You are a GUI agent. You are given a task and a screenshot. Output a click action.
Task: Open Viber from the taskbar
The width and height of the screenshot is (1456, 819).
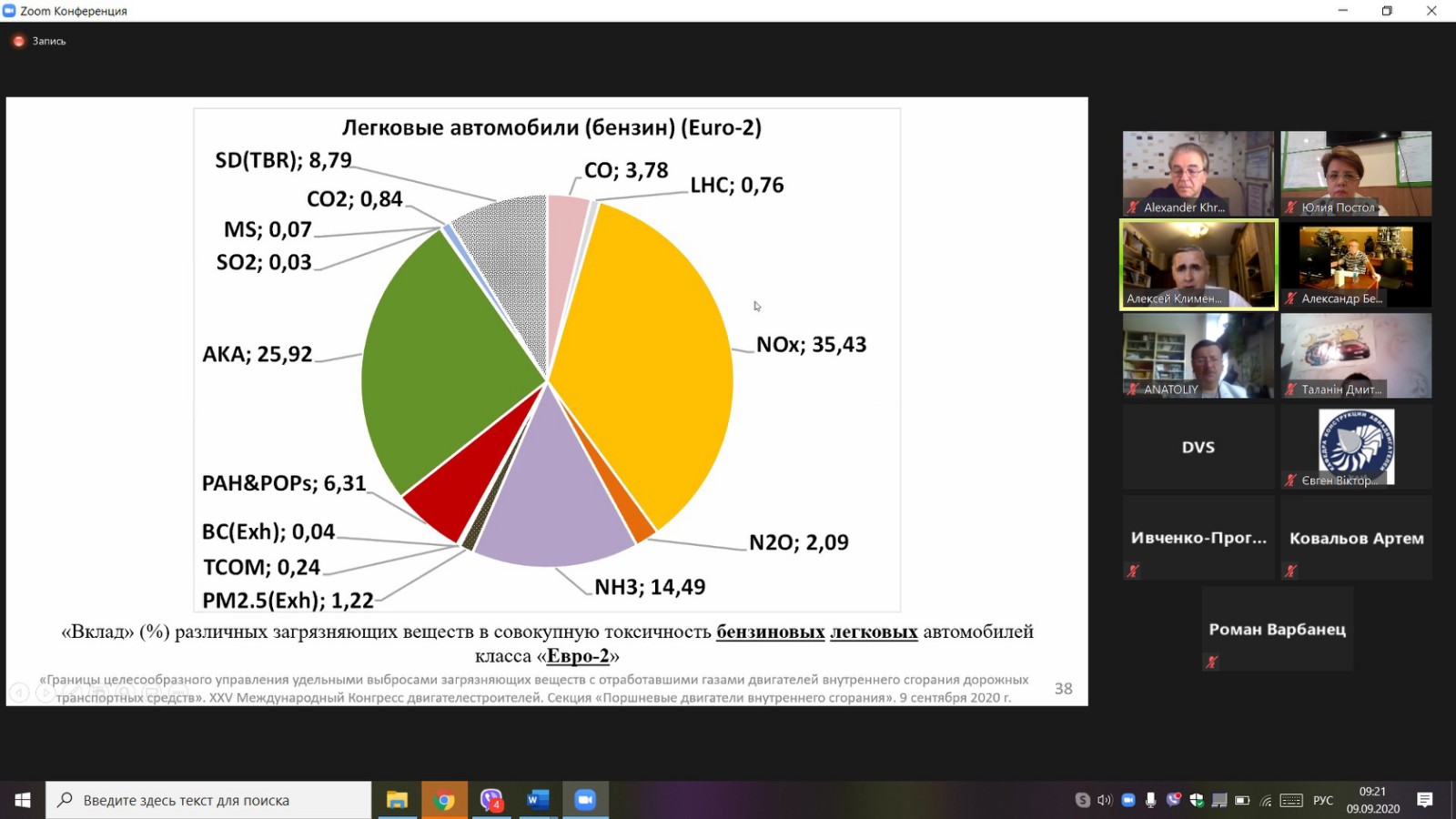(x=491, y=800)
